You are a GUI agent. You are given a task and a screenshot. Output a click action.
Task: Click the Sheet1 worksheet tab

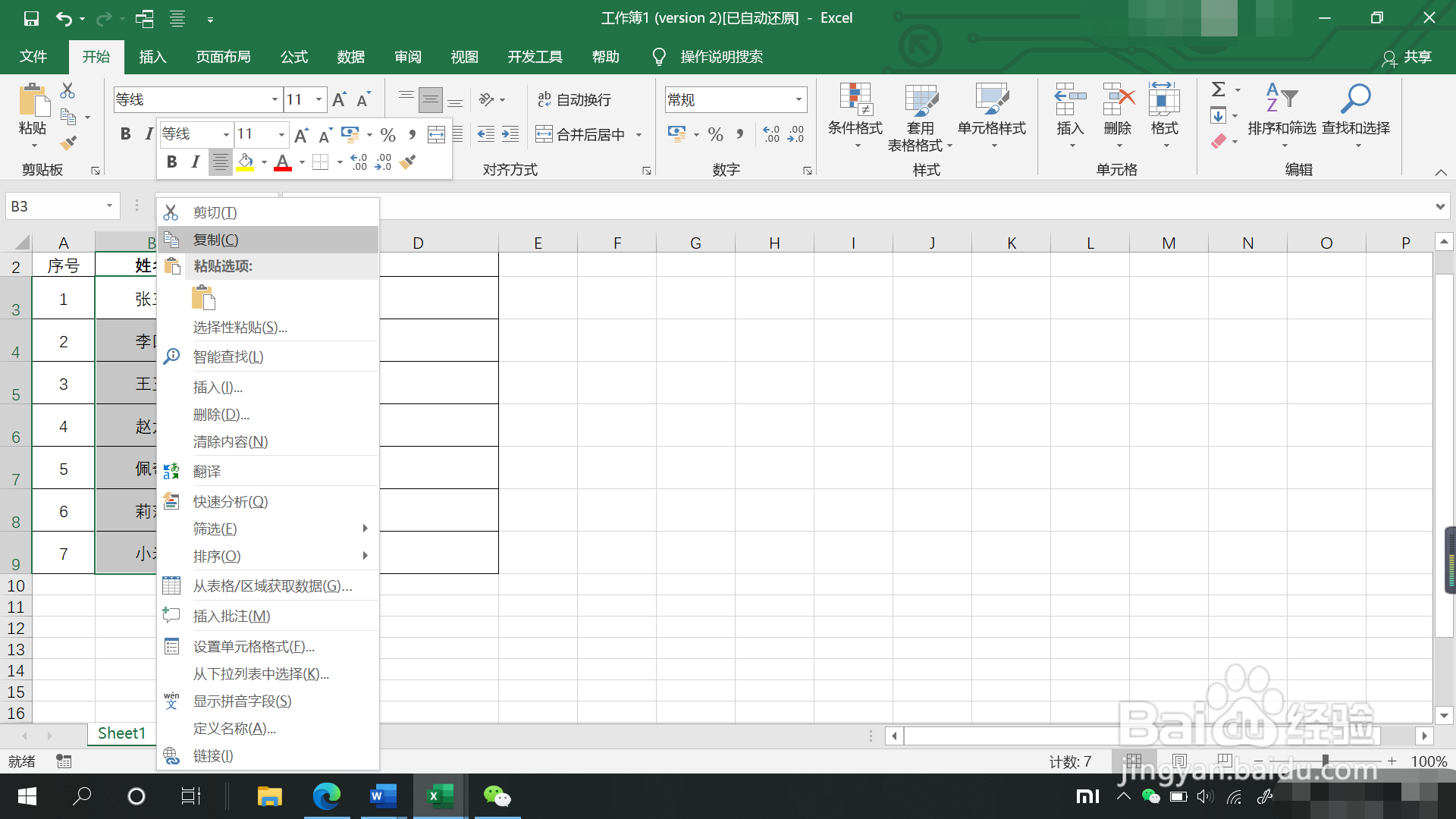[121, 733]
